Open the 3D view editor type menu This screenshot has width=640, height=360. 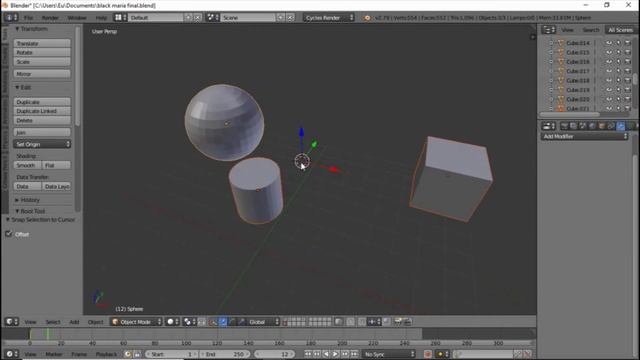coord(11,322)
